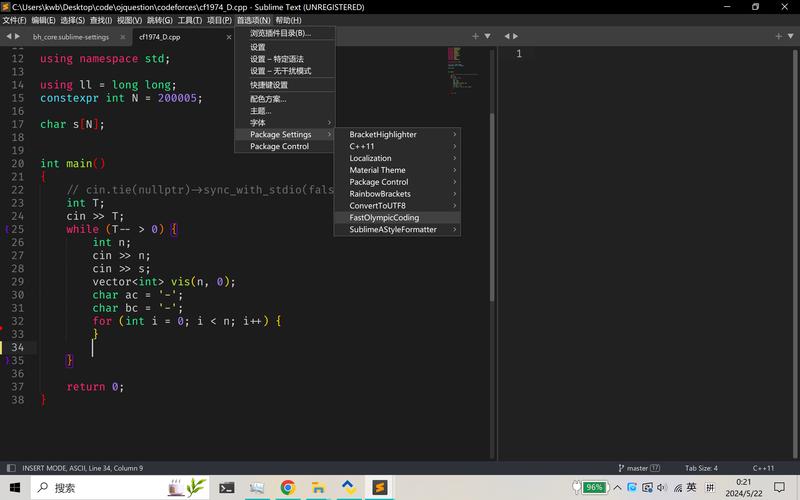The width and height of the screenshot is (800, 500).
Task: Open the terminal icon in the taskbar
Action: [x=227, y=487]
